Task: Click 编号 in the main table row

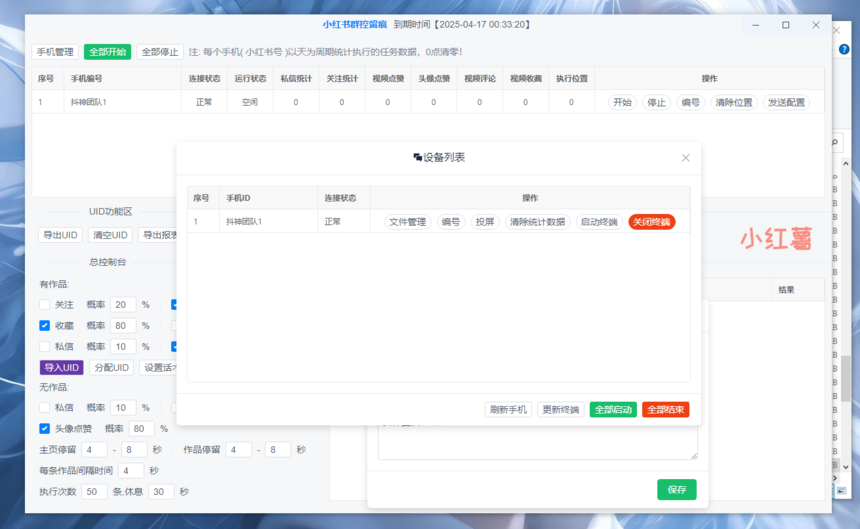Action: click(691, 103)
